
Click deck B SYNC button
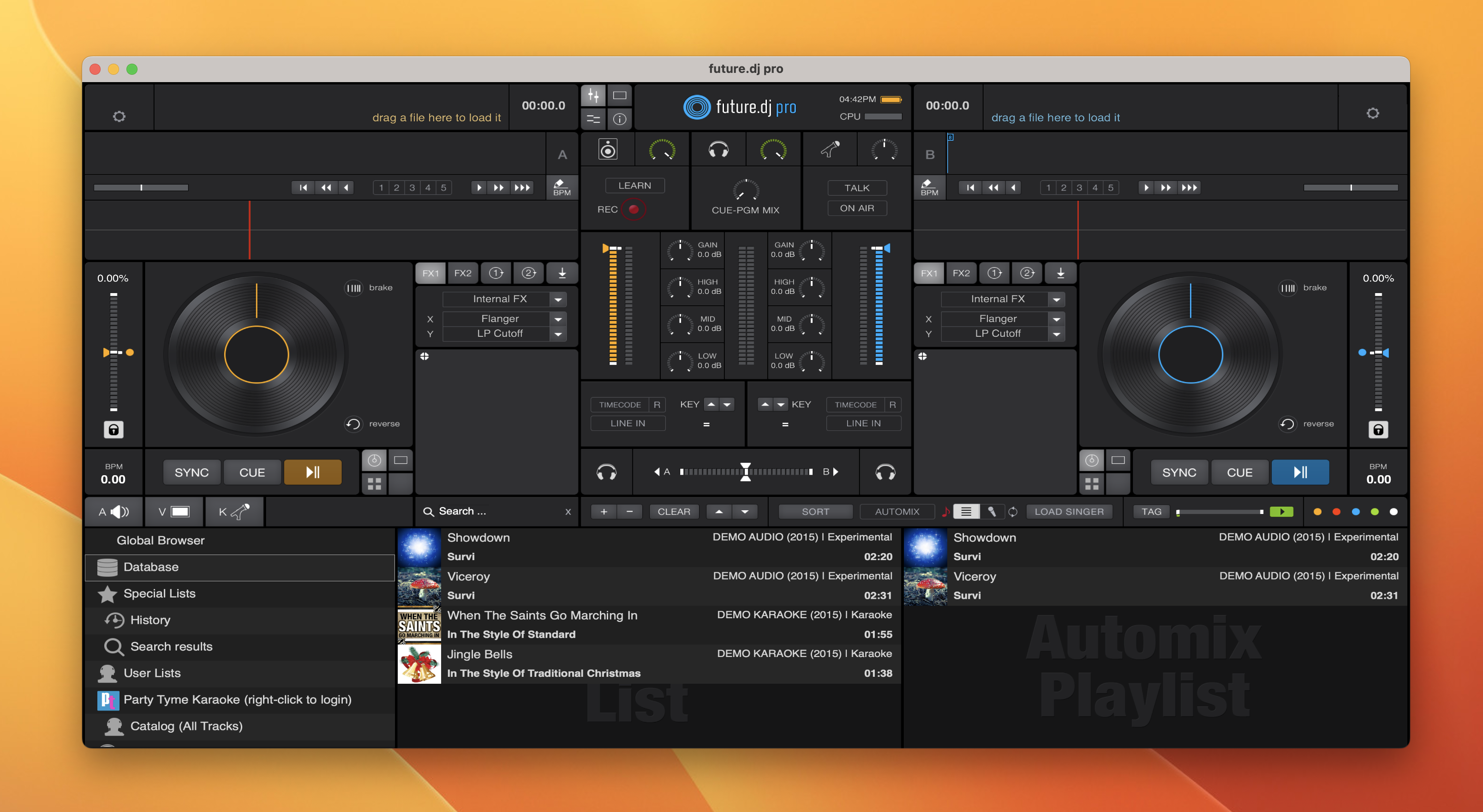[x=1178, y=472]
